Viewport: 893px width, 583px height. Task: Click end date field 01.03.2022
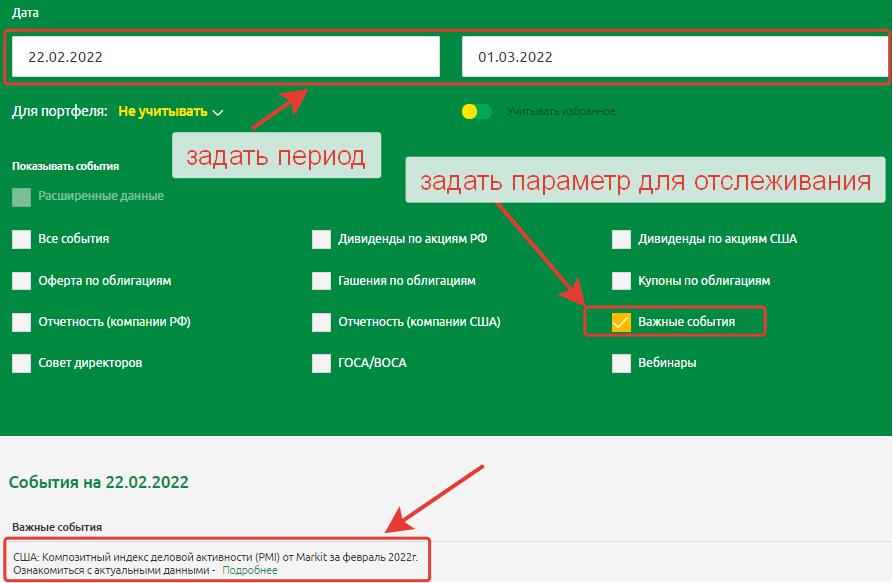point(672,57)
